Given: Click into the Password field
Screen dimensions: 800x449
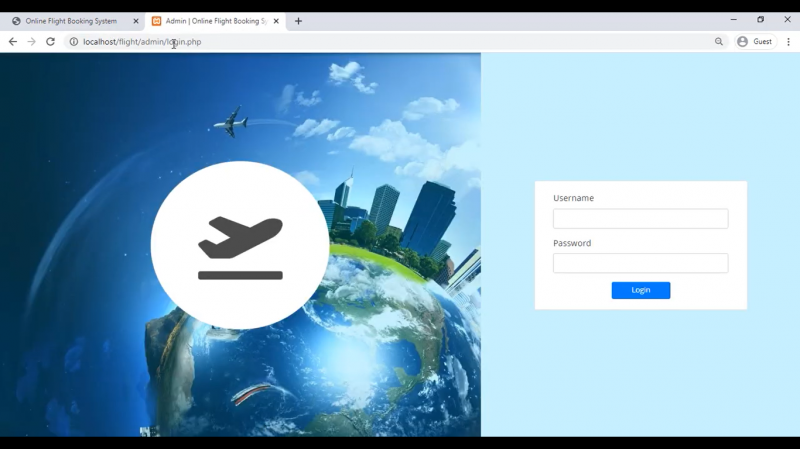Looking at the screenshot, I should tap(640, 263).
